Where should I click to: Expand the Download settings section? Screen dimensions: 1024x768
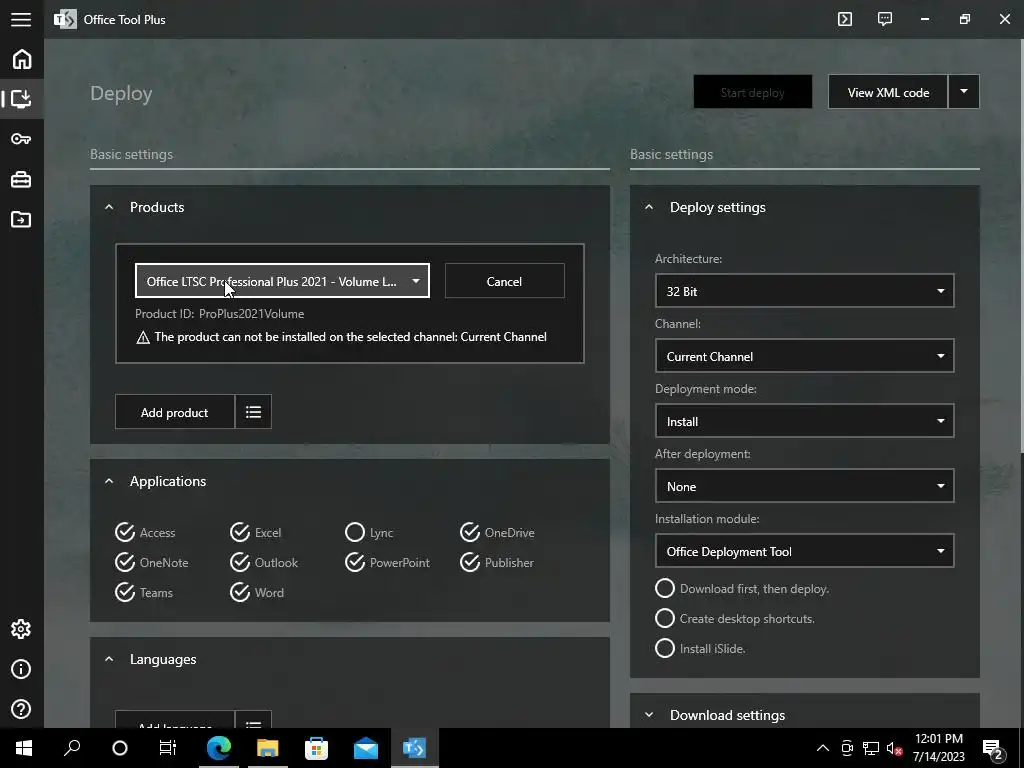(649, 714)
